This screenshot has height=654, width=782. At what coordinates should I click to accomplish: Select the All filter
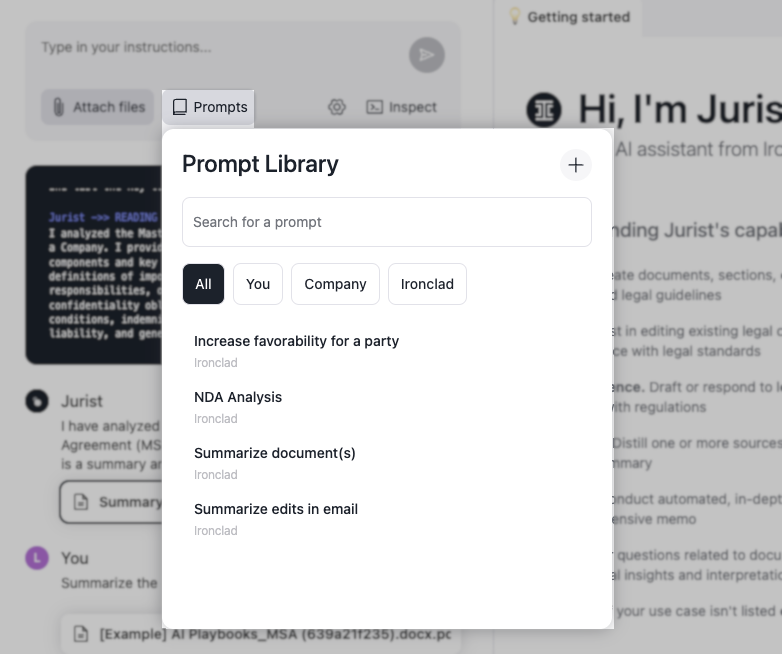pyautogui.click(x=203, y=284)
